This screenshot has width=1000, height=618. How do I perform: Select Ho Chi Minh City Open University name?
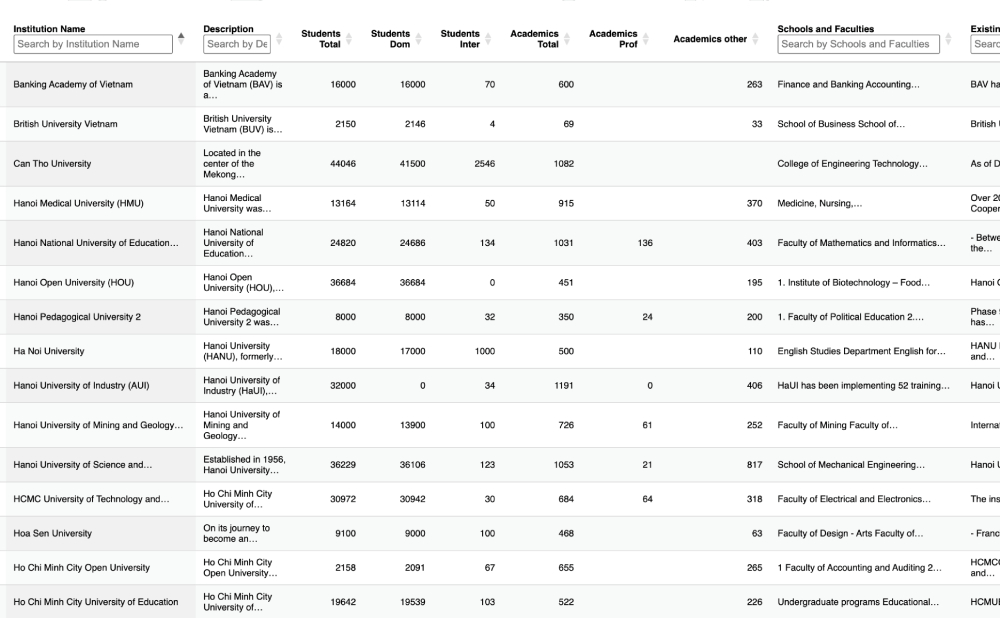click(x=82, y=568)
